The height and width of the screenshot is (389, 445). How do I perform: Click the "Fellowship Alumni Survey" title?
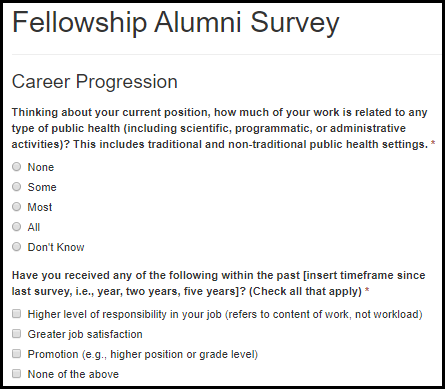click(176, 23)
